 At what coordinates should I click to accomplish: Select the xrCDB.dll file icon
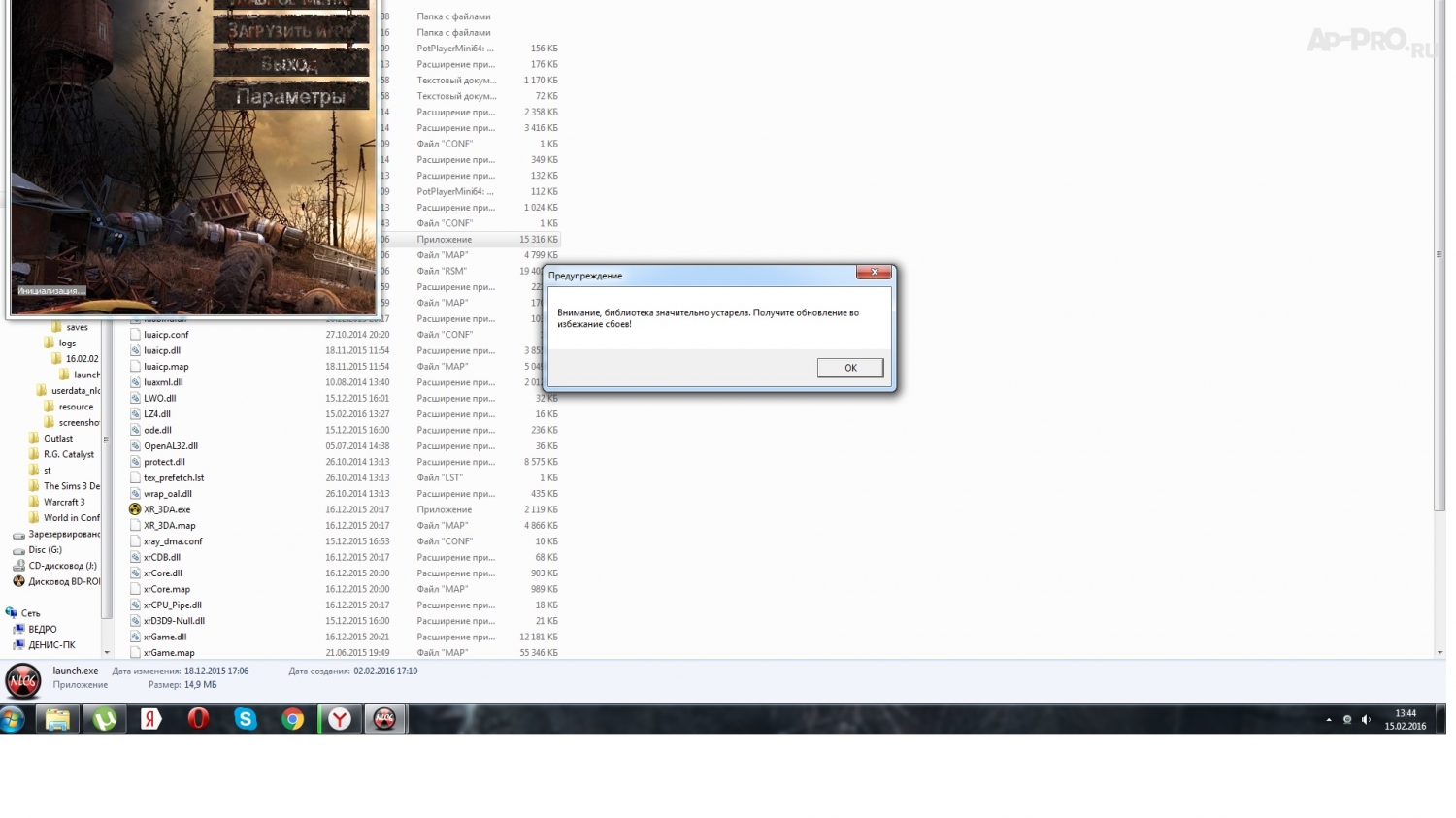pos(136,557)
